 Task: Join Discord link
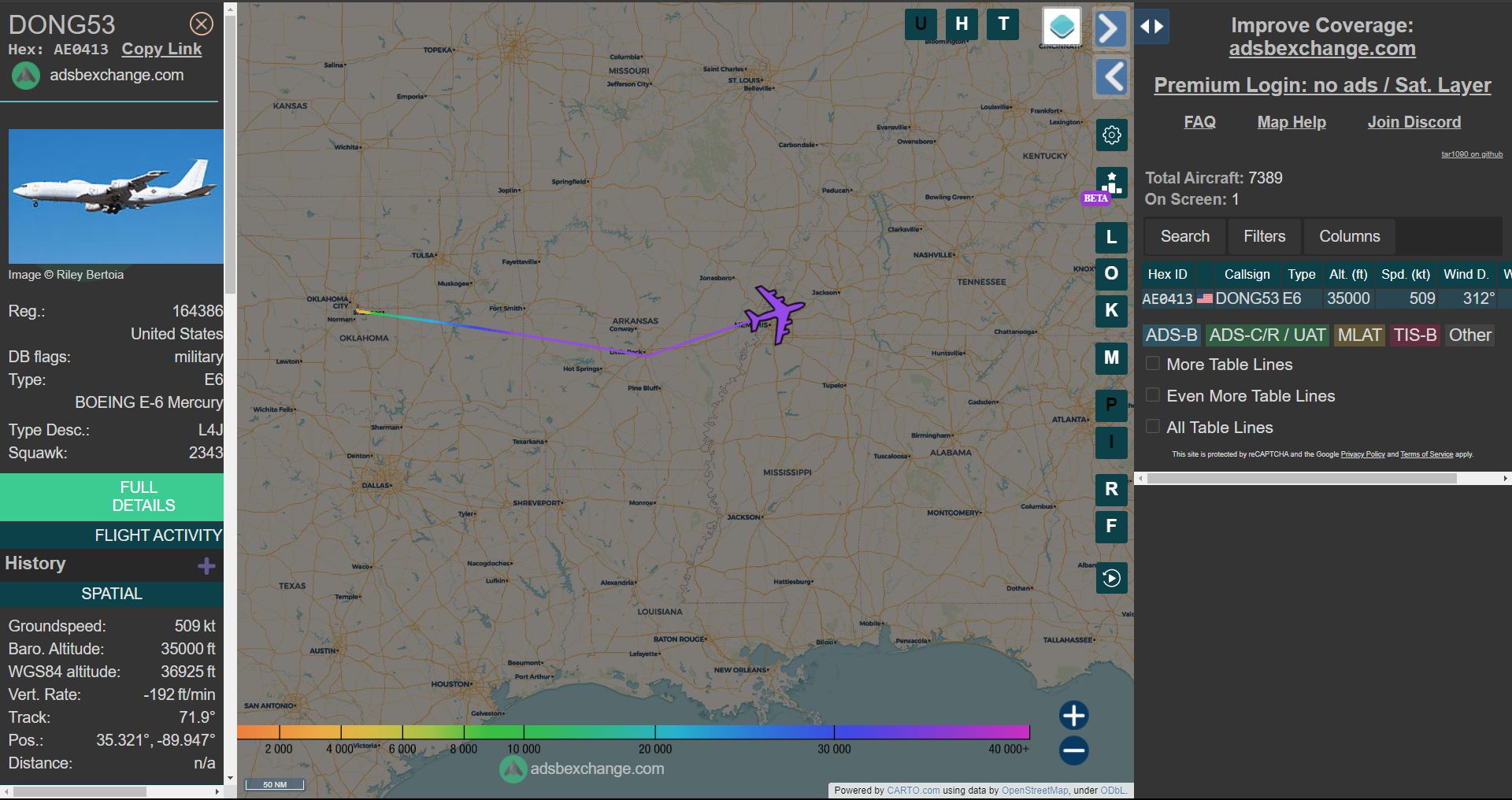tap(1414, 122)
